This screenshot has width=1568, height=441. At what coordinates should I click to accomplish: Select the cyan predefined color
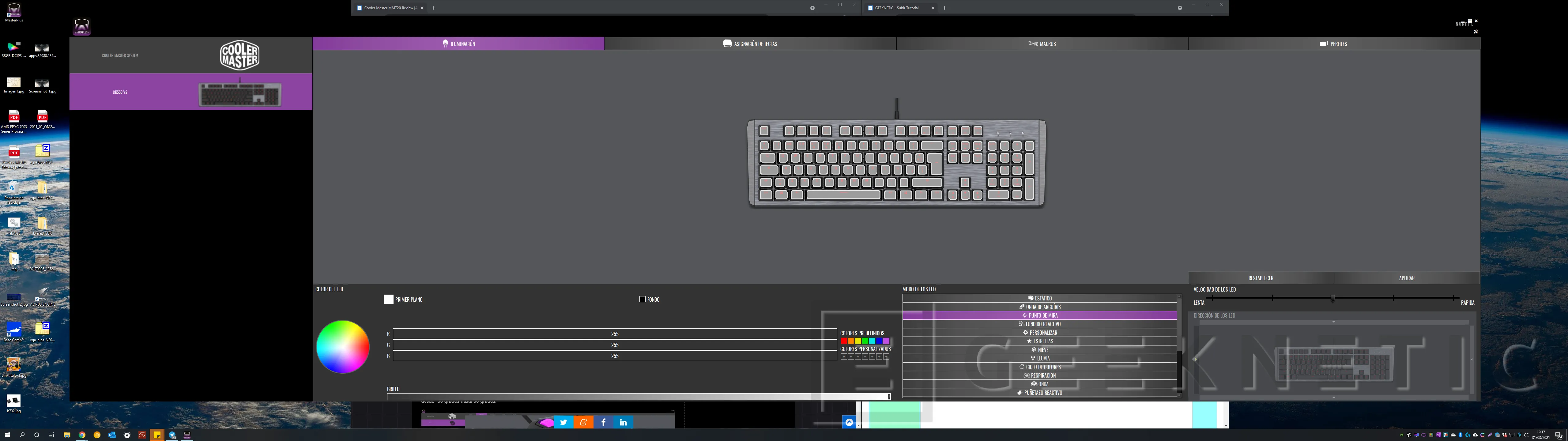point(872,341)
